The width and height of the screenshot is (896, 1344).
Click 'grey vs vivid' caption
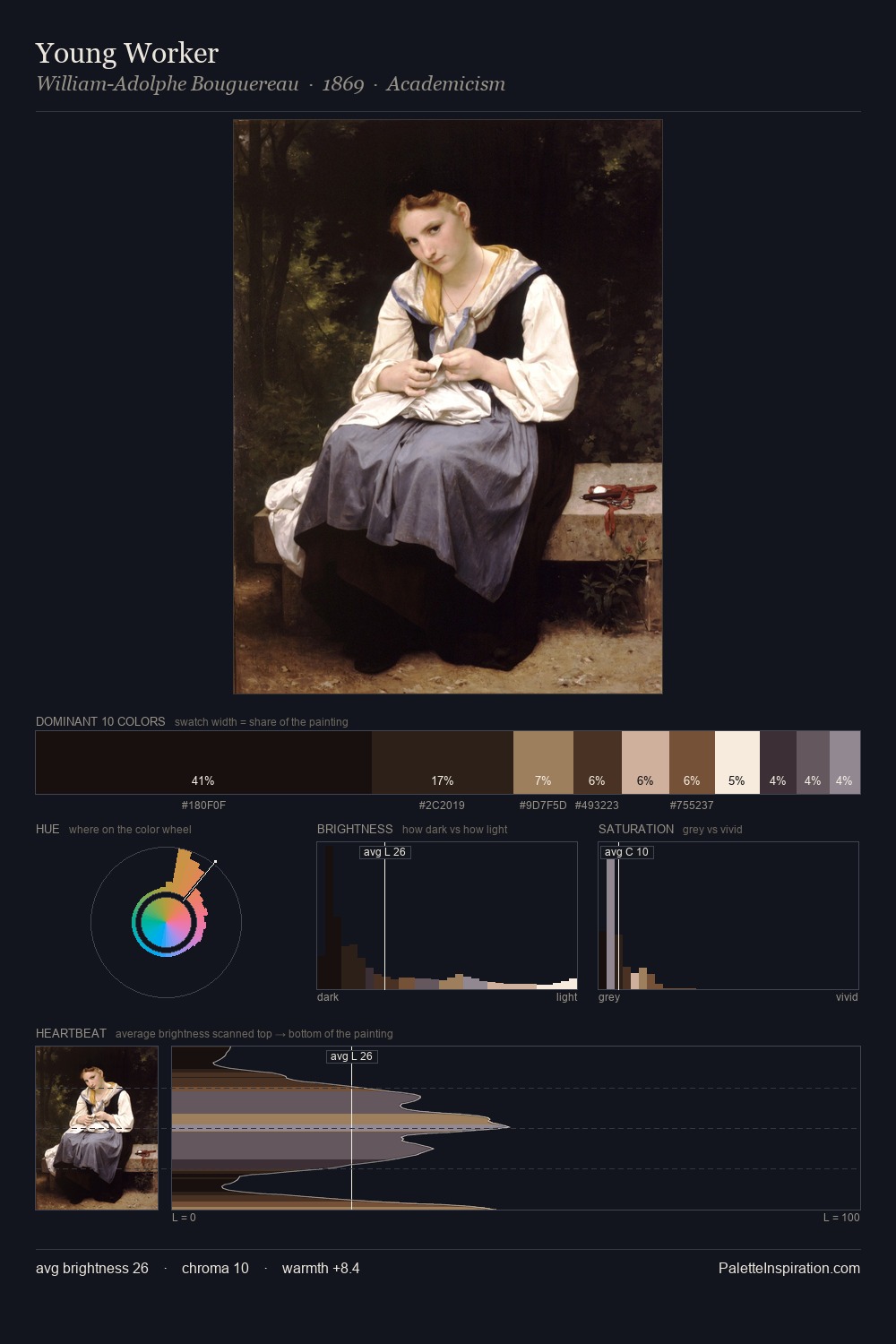pyautogui.click(x=712, y=830)
